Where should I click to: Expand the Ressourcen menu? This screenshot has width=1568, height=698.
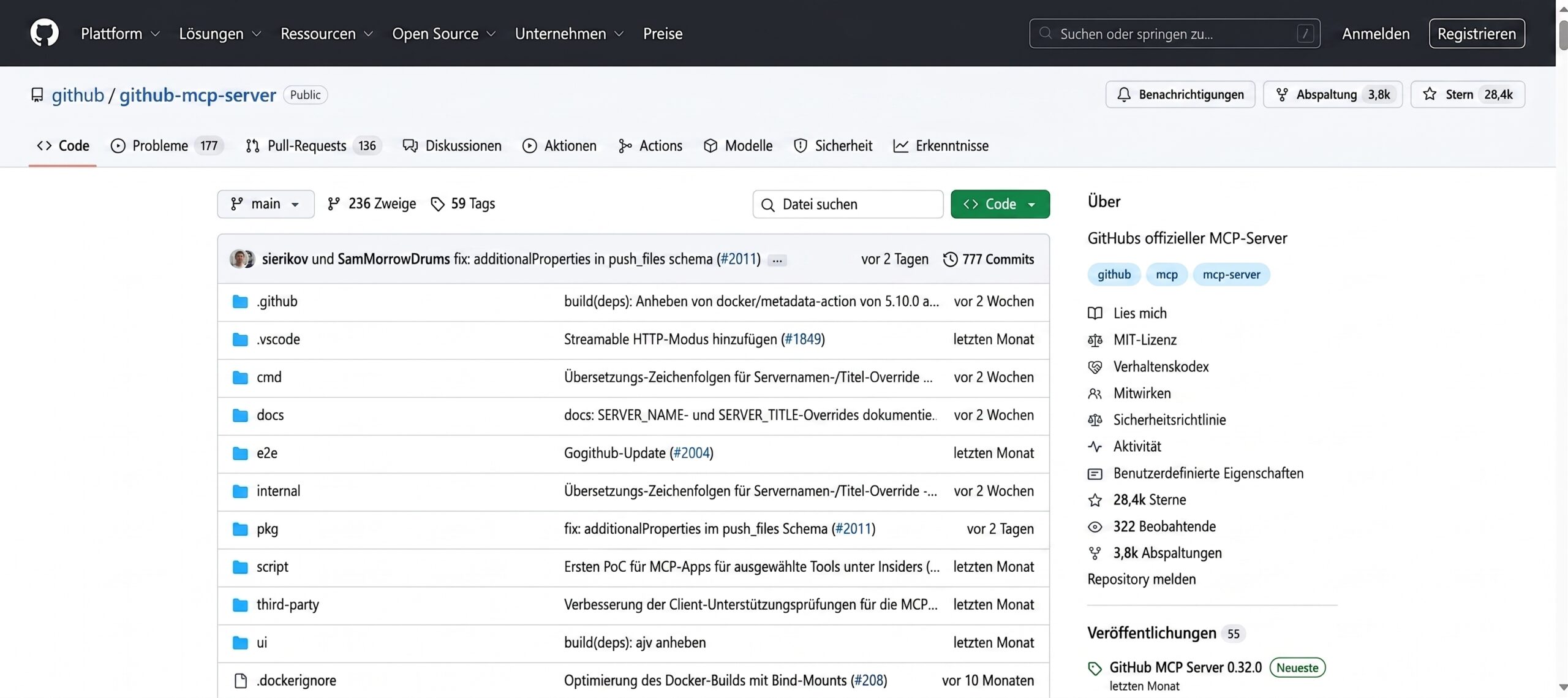pos(327,34)
